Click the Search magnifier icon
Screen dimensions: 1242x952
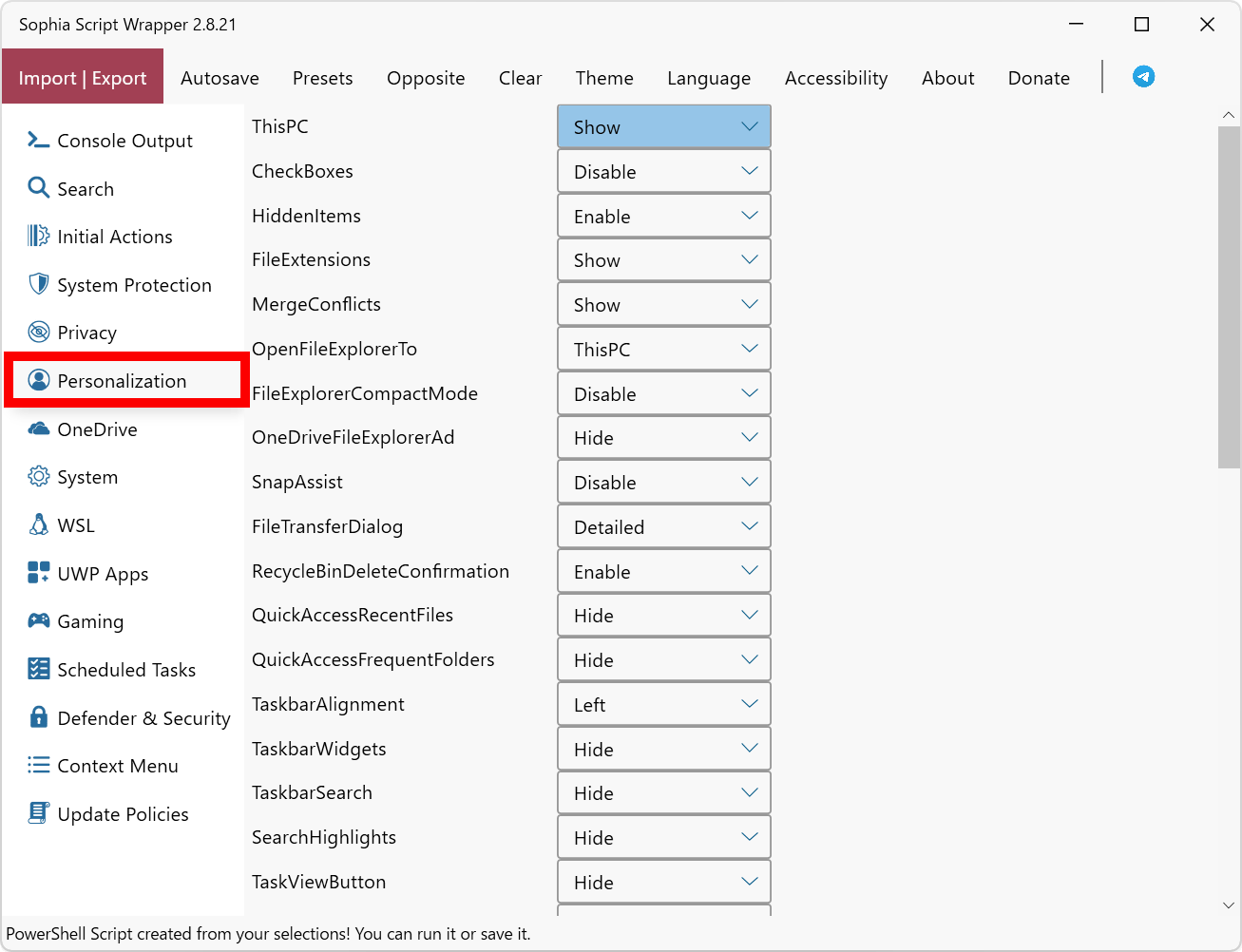tap(38, 188)
